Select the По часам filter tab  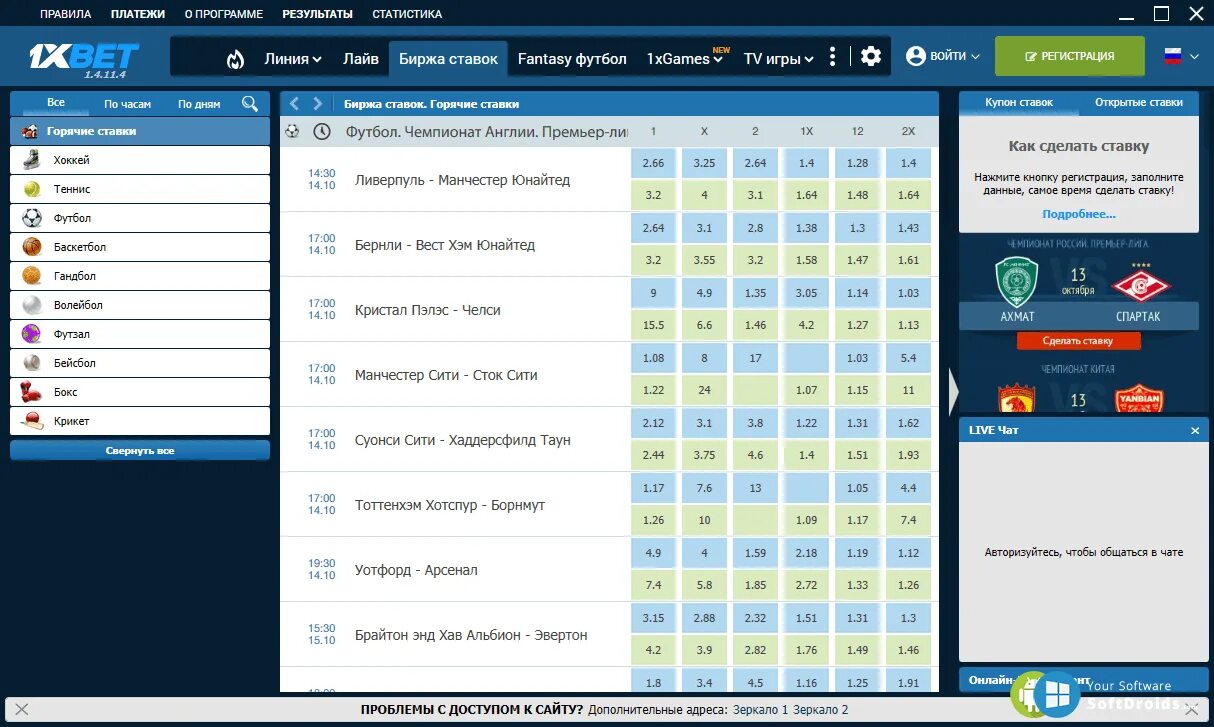[x=128, y=104]
